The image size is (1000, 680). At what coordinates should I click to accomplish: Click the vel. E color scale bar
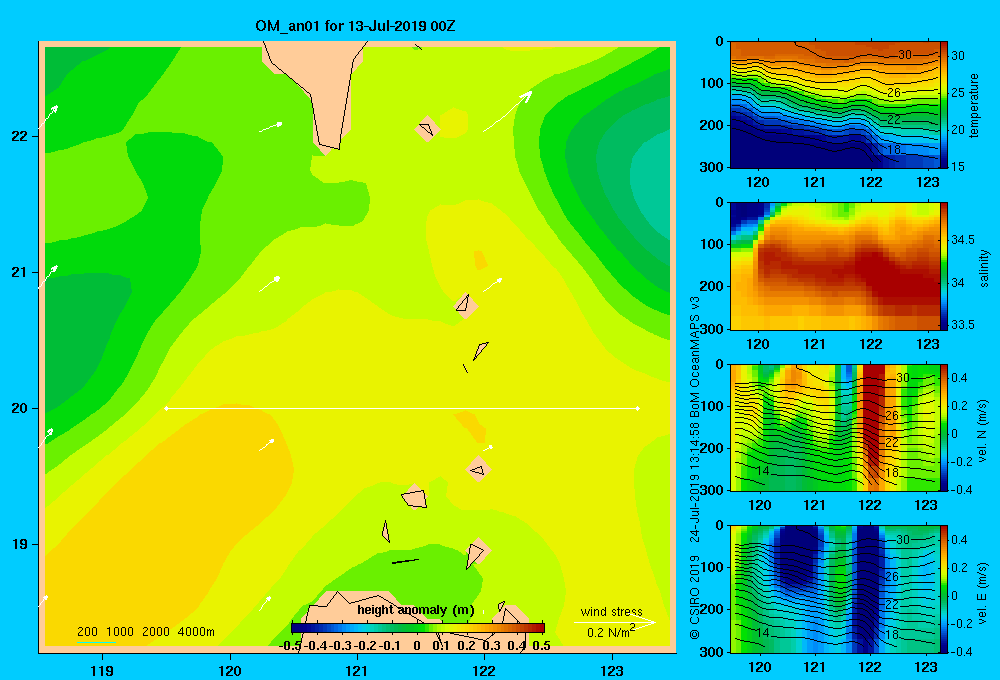coord(944,589)
